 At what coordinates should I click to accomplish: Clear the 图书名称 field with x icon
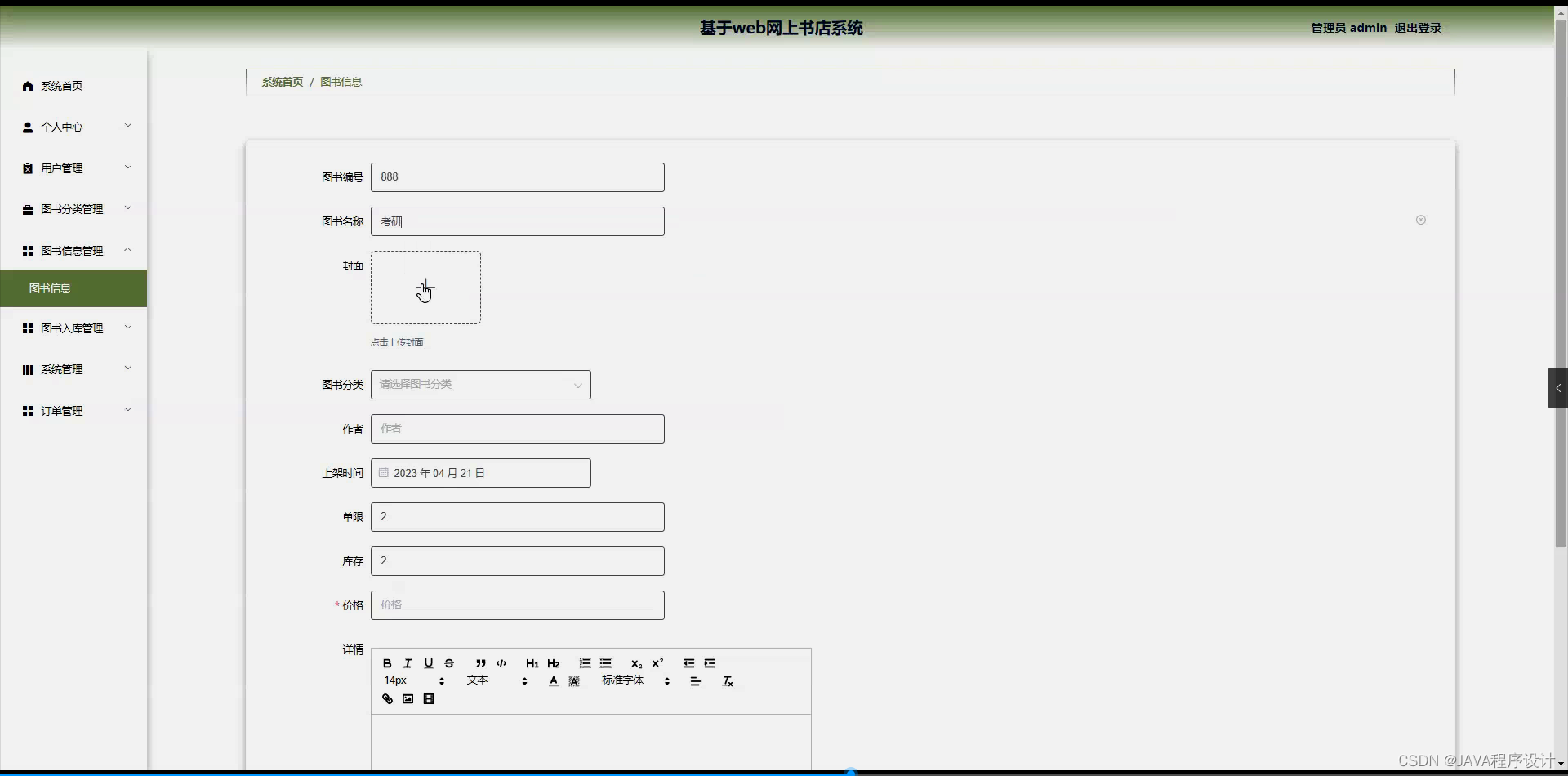[x=1421, y=220]
